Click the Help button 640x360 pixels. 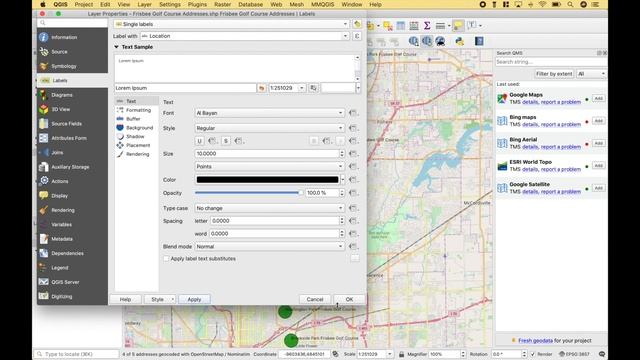(x=125, y=300)
